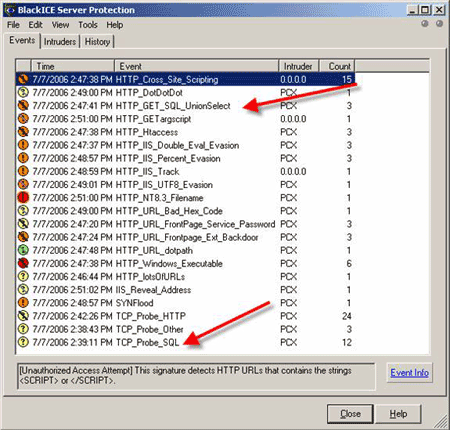This screenshot has width=450, height=430.
Task: Maximize the BlackICE window
Action: click(x=425, y=10)
